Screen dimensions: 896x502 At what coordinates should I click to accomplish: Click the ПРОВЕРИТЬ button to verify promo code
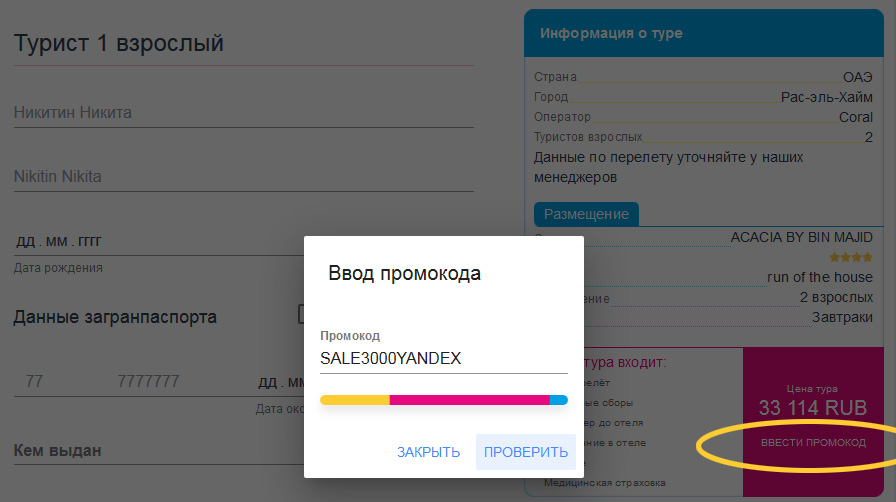526,452
